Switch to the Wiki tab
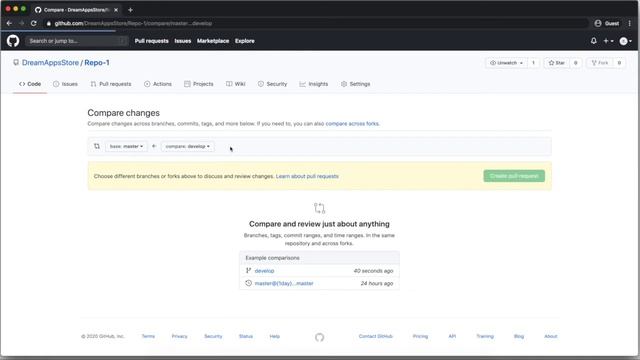 tap(236, 84)
